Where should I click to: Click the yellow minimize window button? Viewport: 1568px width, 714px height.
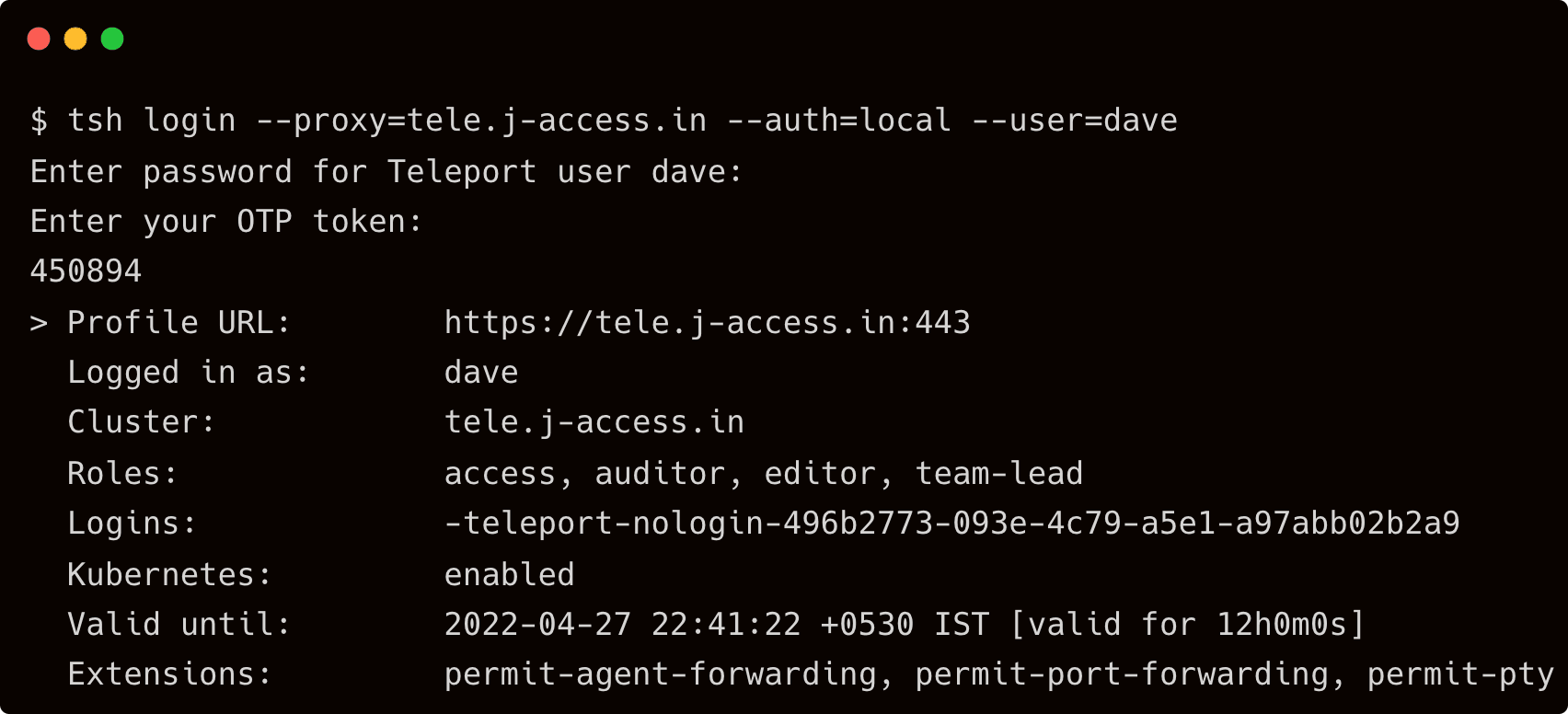[x=75, y=39]
